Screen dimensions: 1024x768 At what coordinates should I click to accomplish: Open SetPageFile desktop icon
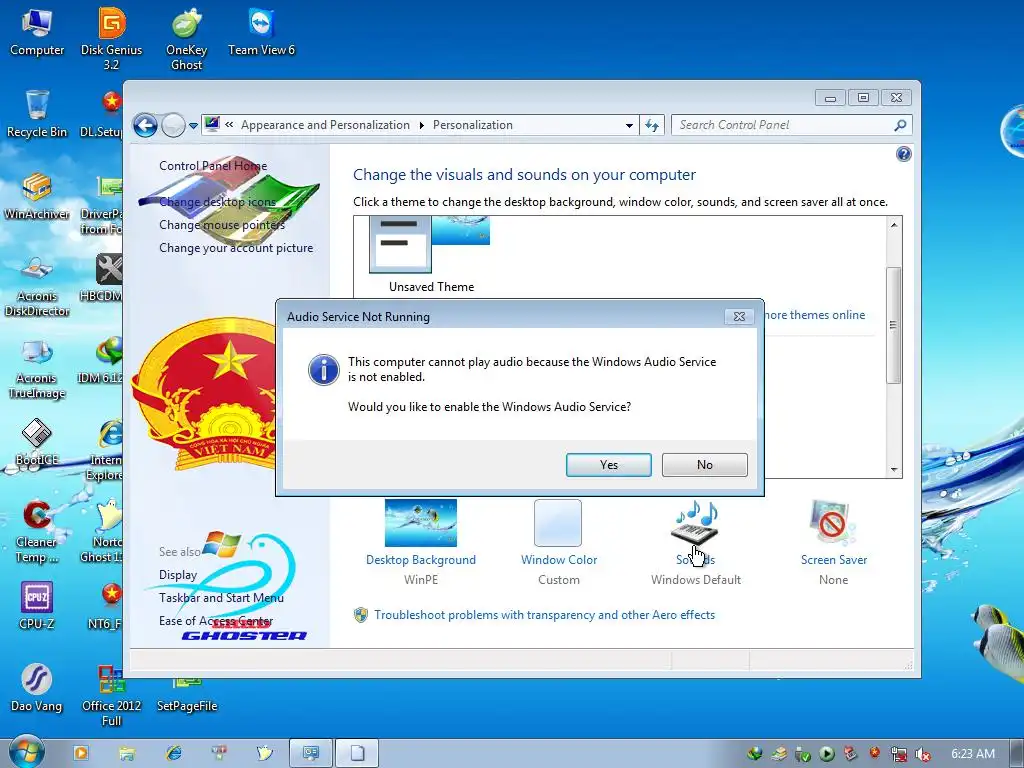[187, 694]
